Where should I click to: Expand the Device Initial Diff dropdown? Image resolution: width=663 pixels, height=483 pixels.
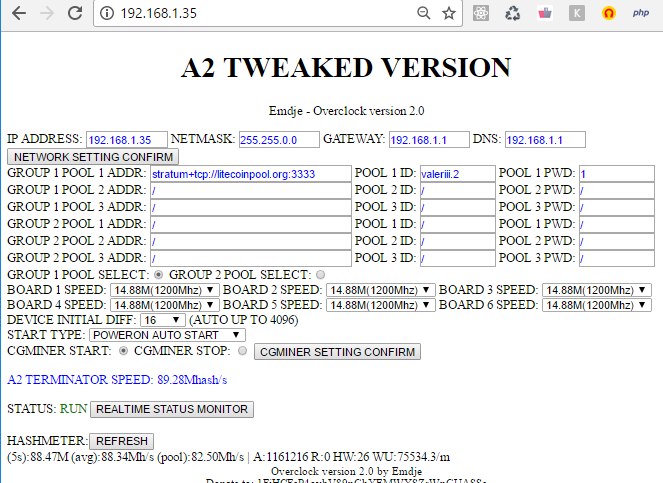162,320
